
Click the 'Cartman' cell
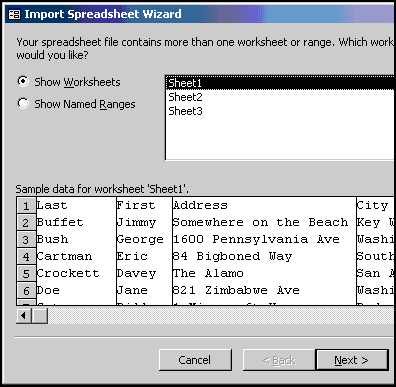pyautogui.click(x=76, y=256)
